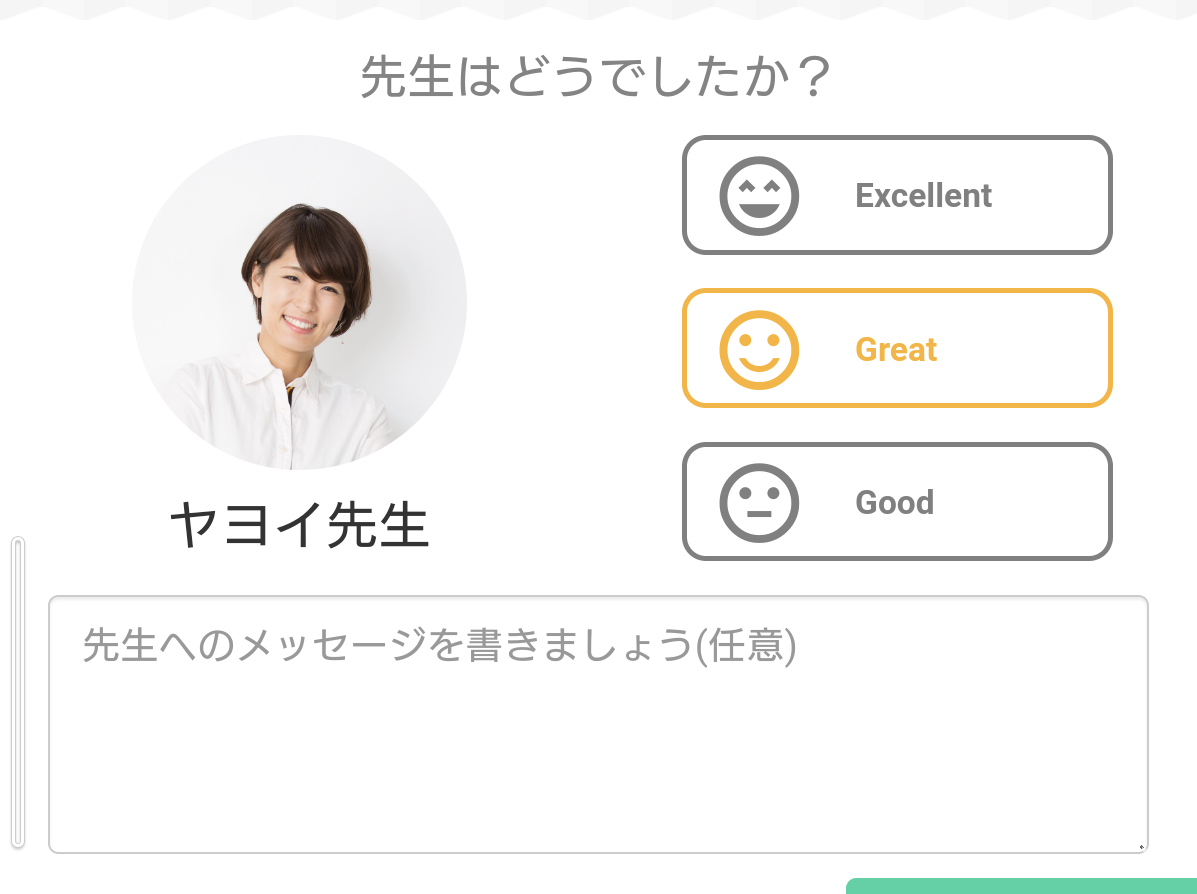The height and width of the screenshot is (894, 1197).
Task: Pick the "Good" rating text
Action: [894, 502]
